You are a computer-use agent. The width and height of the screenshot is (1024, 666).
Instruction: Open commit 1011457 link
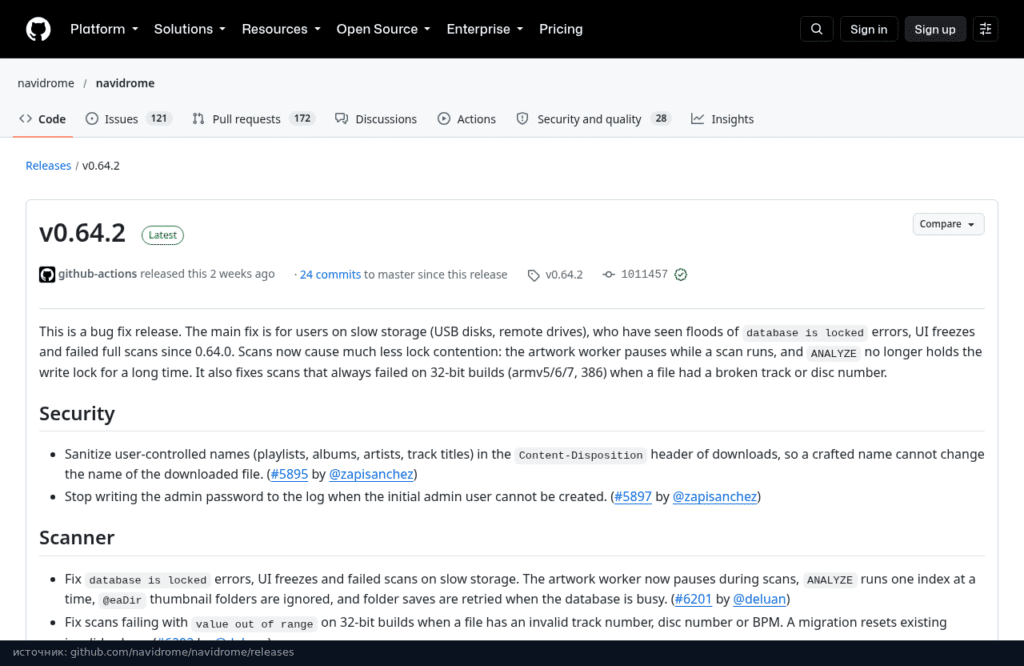pyautogui.click(x=644, y=274)
